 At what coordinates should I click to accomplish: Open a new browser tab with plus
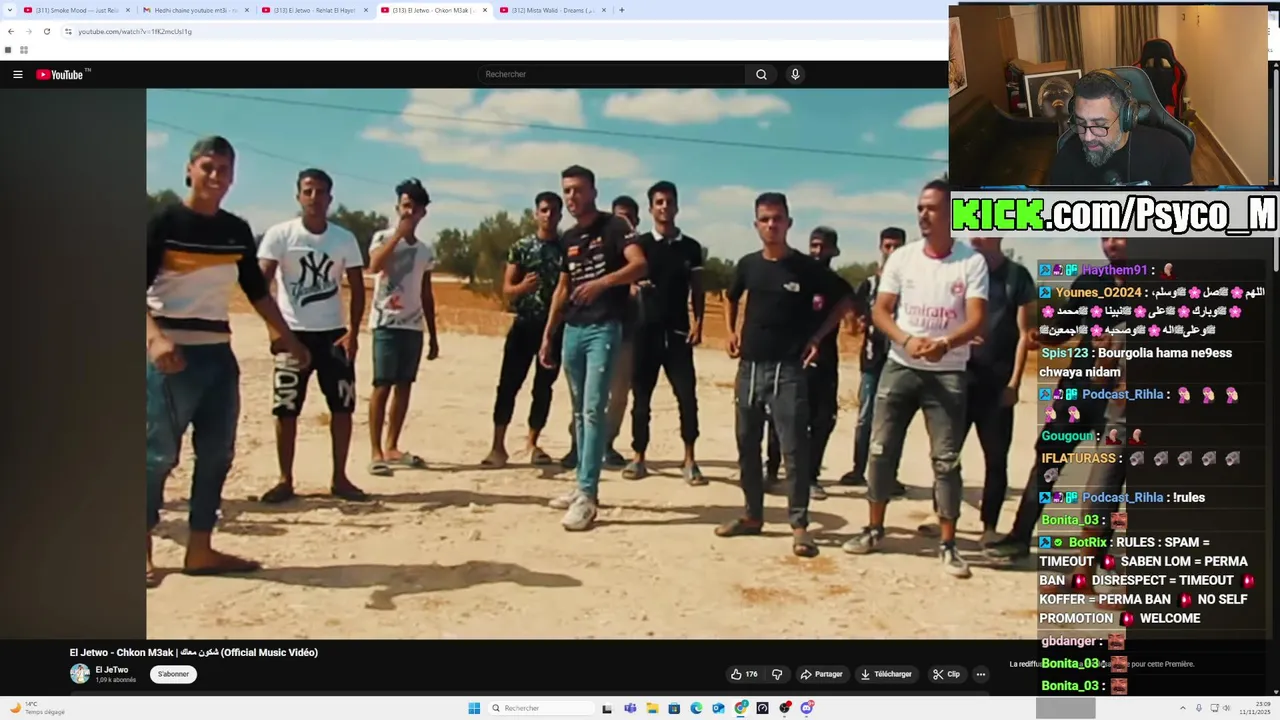click(621, 10)
